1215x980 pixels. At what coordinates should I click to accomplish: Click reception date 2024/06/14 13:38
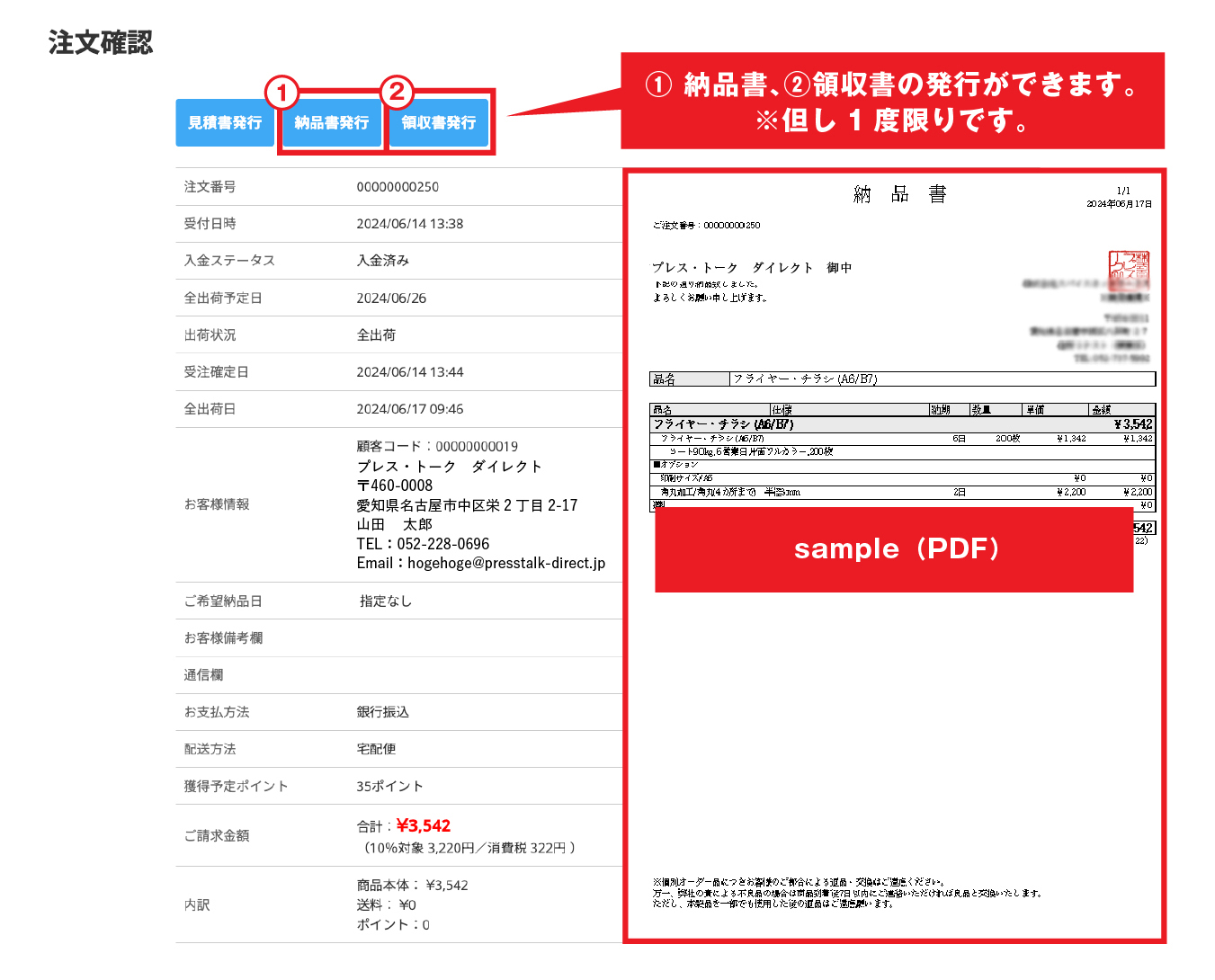(x=410, y=224)
